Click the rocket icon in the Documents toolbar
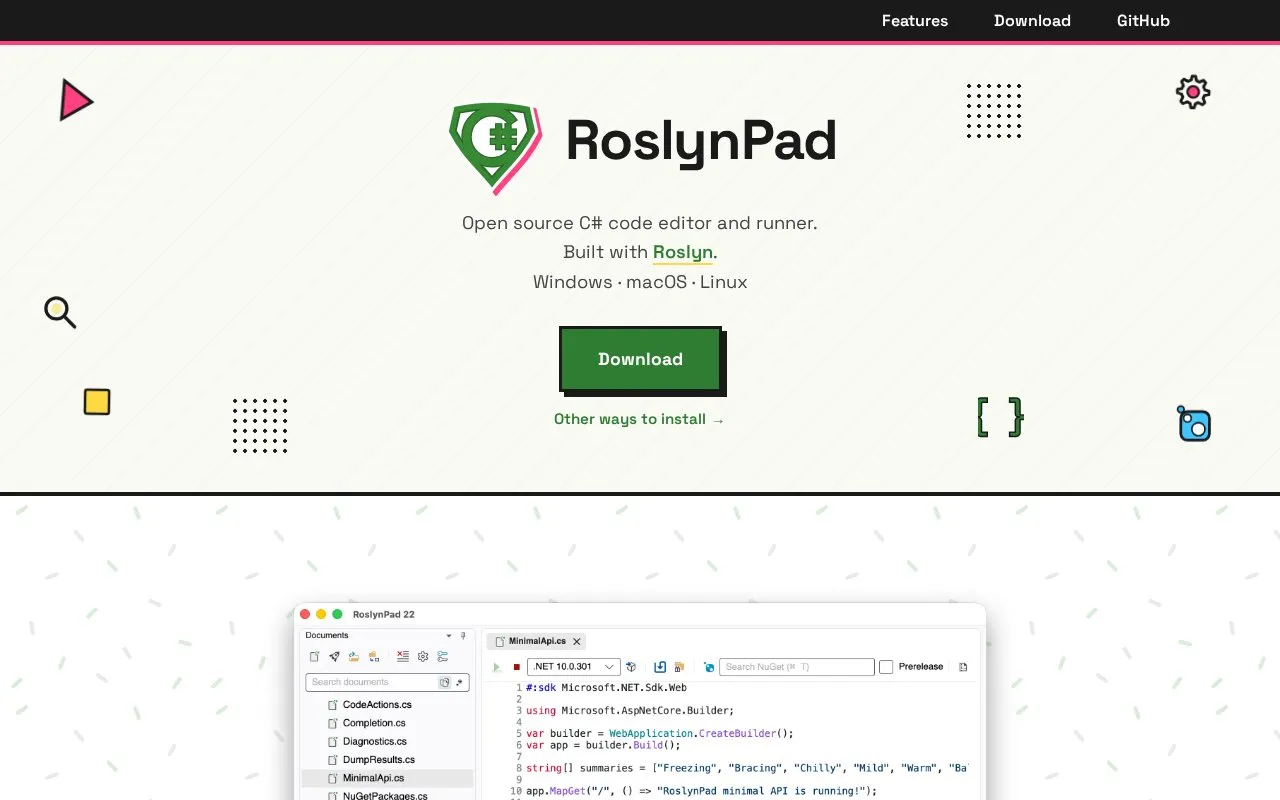 334,657
